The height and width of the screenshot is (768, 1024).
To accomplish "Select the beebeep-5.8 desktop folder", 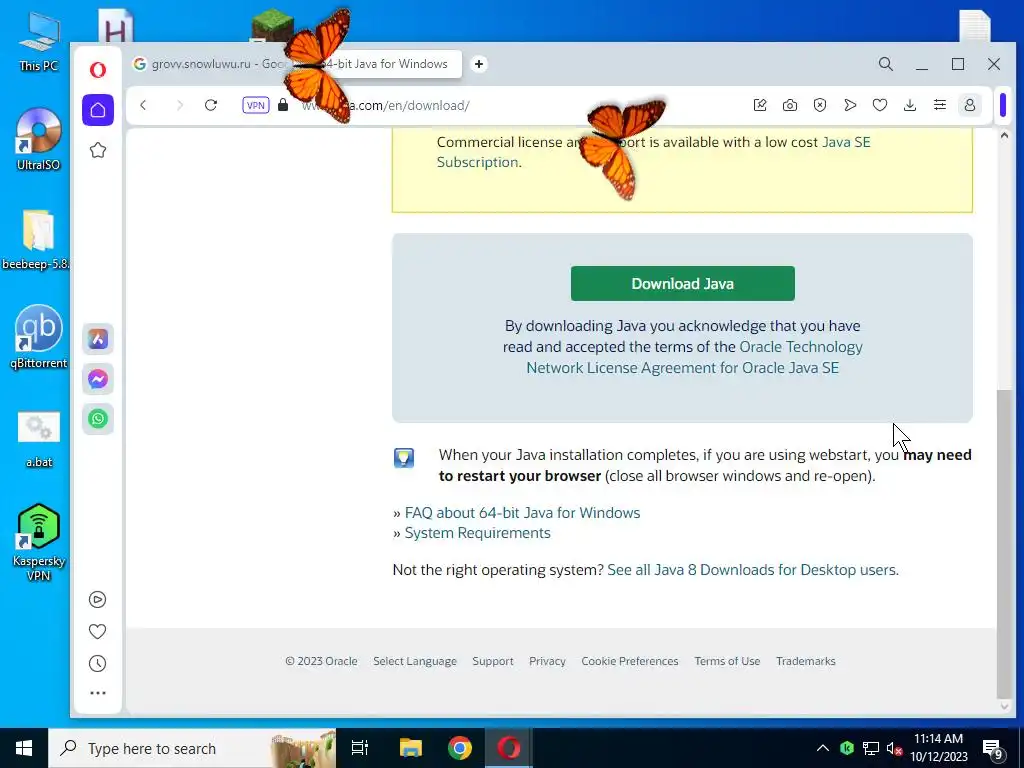I will tap(37, 239).
